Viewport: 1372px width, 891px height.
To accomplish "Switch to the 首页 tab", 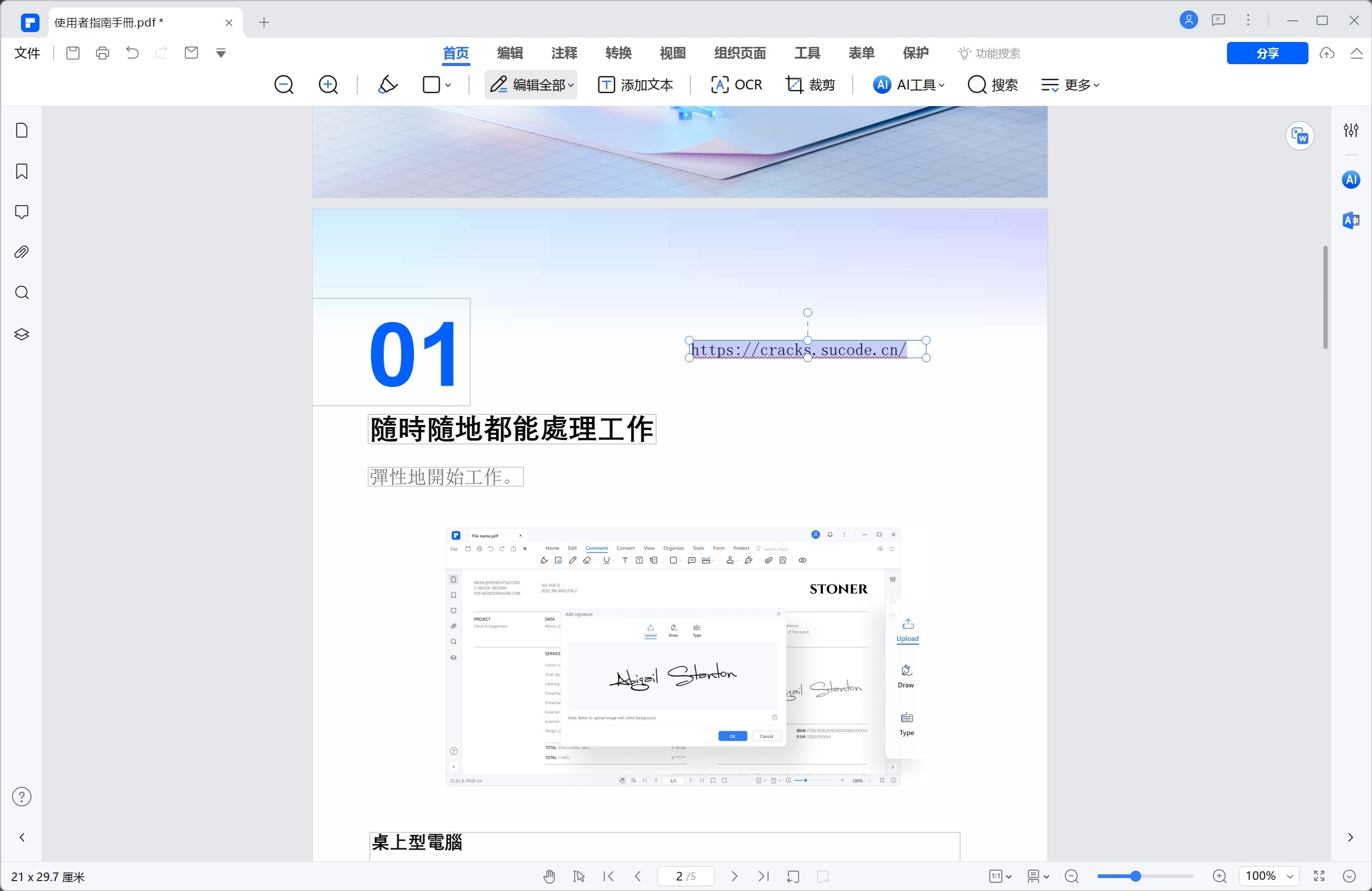I will [456, 53].
